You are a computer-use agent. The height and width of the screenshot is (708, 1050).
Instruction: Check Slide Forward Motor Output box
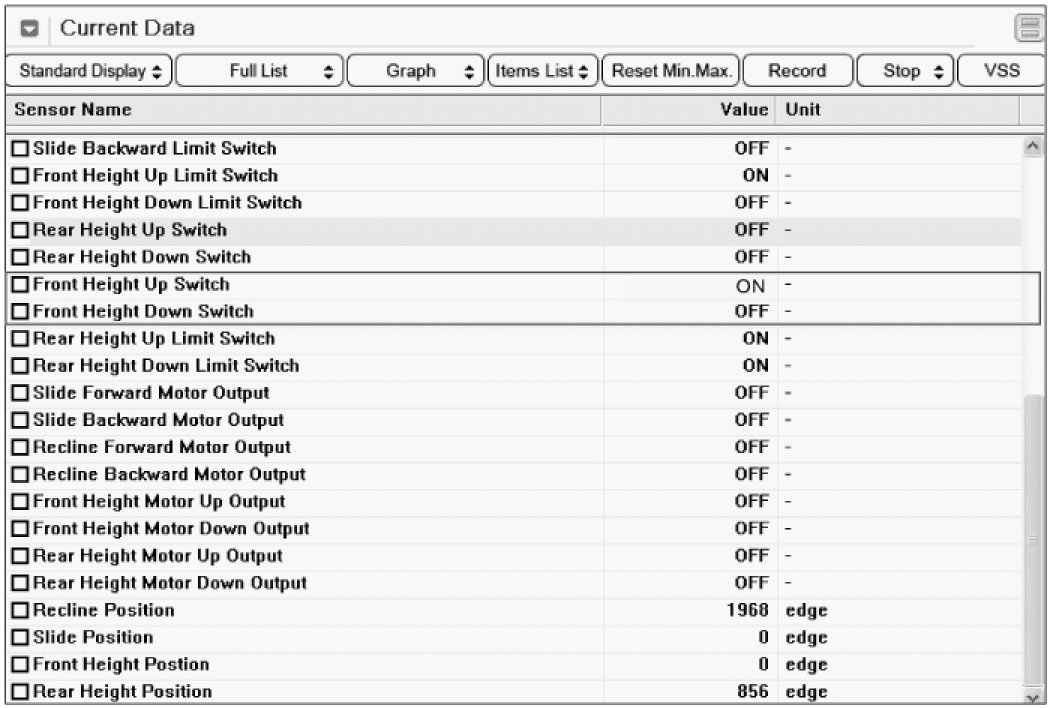(20, 393)
